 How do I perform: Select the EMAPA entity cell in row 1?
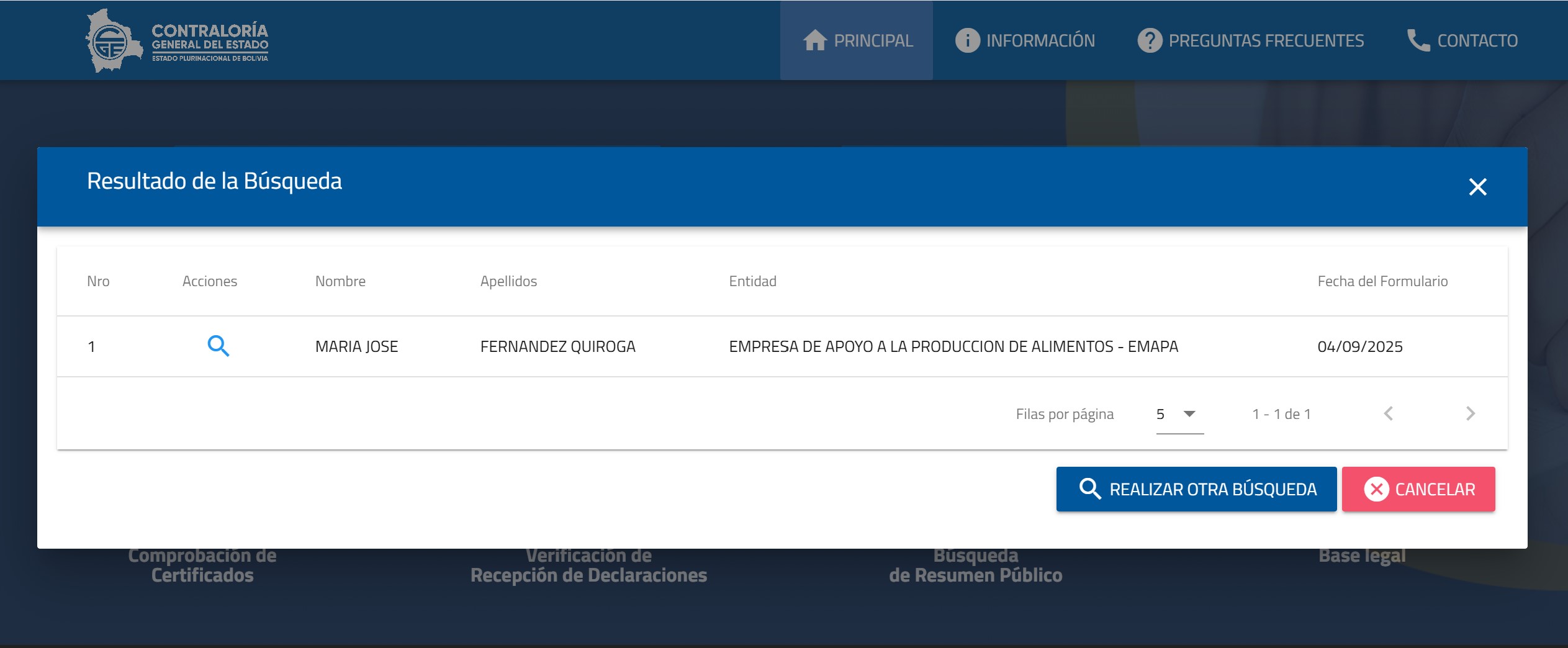coord(953,346)
